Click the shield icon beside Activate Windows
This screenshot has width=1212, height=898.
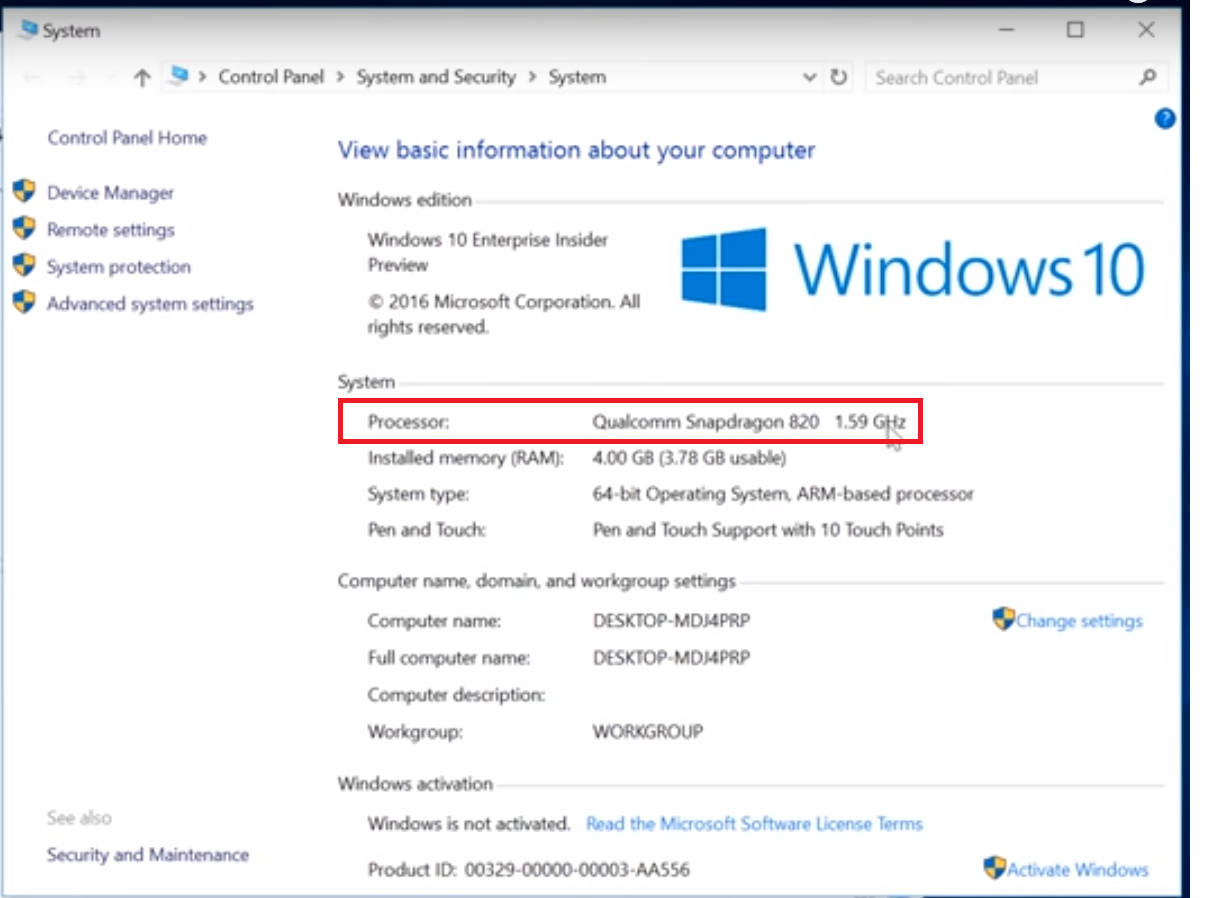point(994,867)
